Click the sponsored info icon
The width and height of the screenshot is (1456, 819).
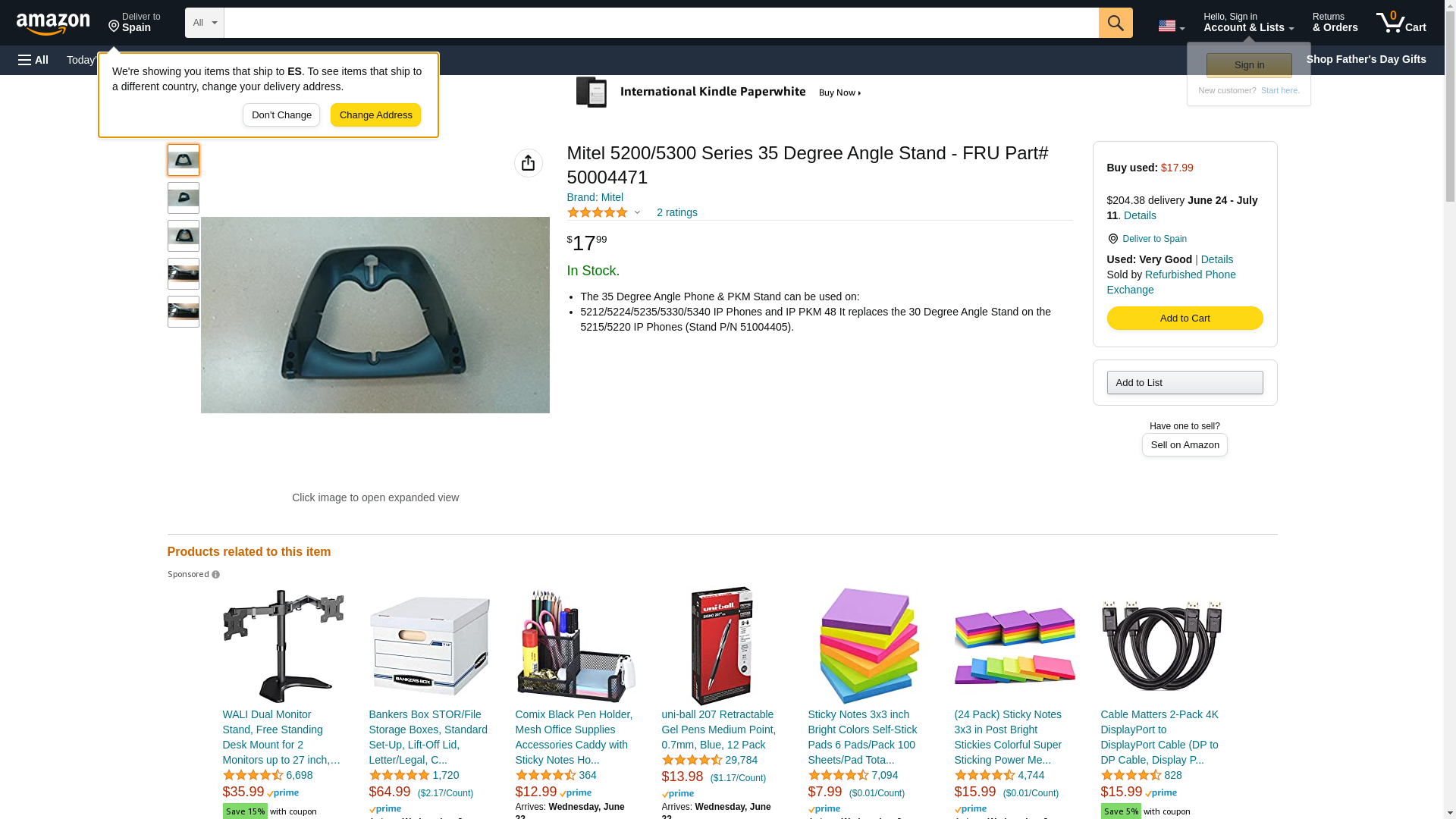pyautogui.click(x=216, y=575)
